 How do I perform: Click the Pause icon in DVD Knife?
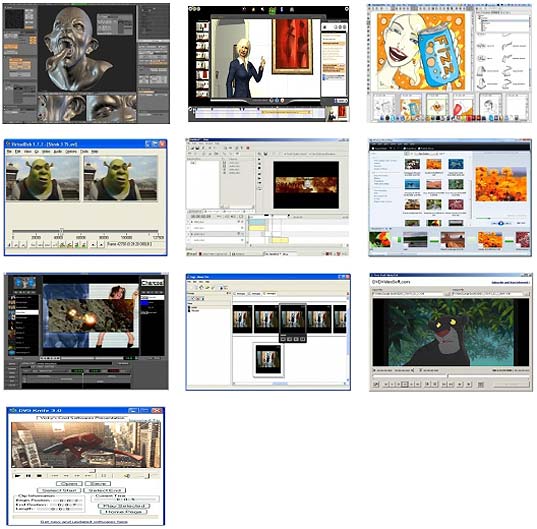[x=28, y=476]
